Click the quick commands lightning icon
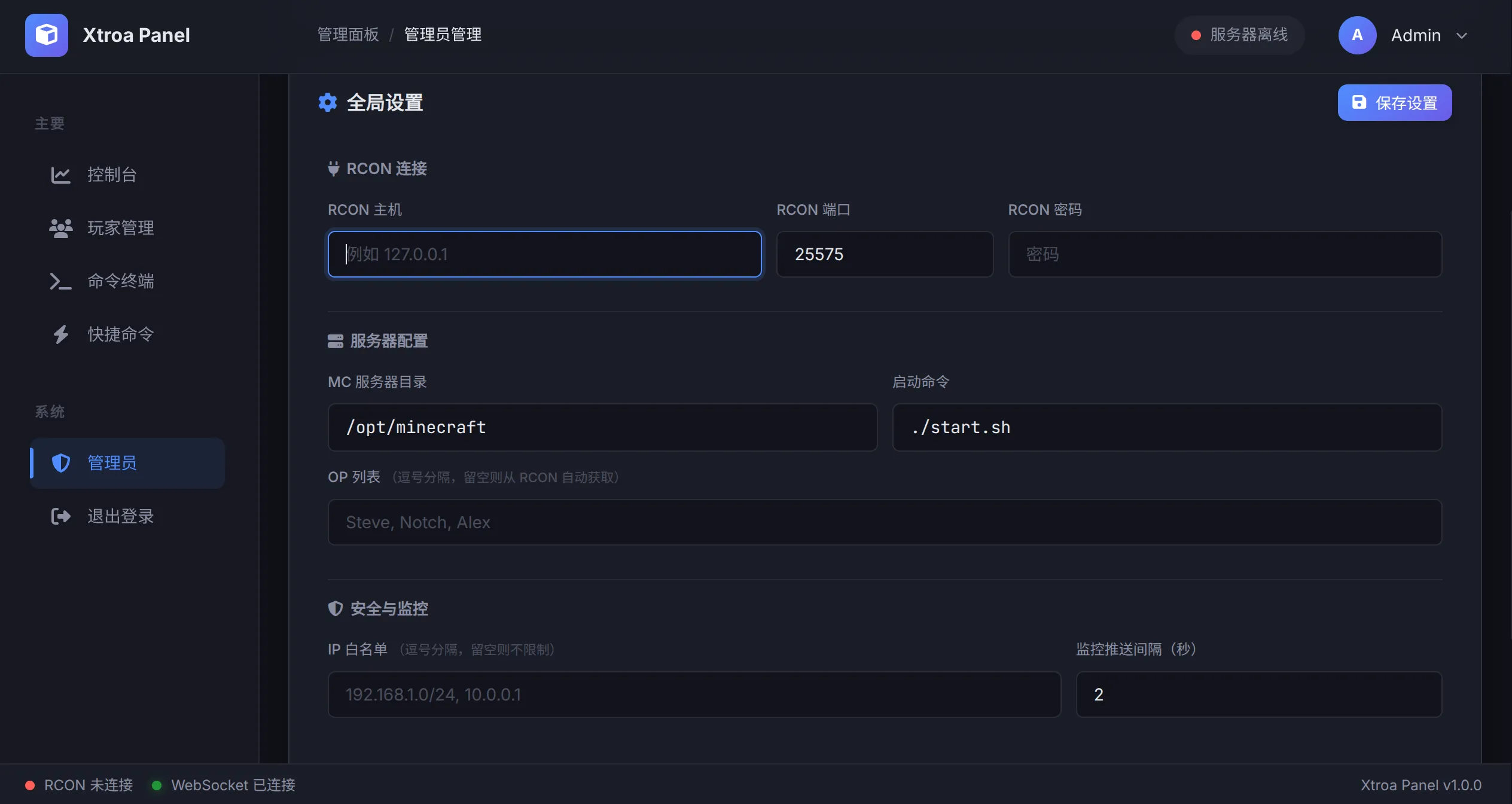1512x804 pixels. pos(60,334)
